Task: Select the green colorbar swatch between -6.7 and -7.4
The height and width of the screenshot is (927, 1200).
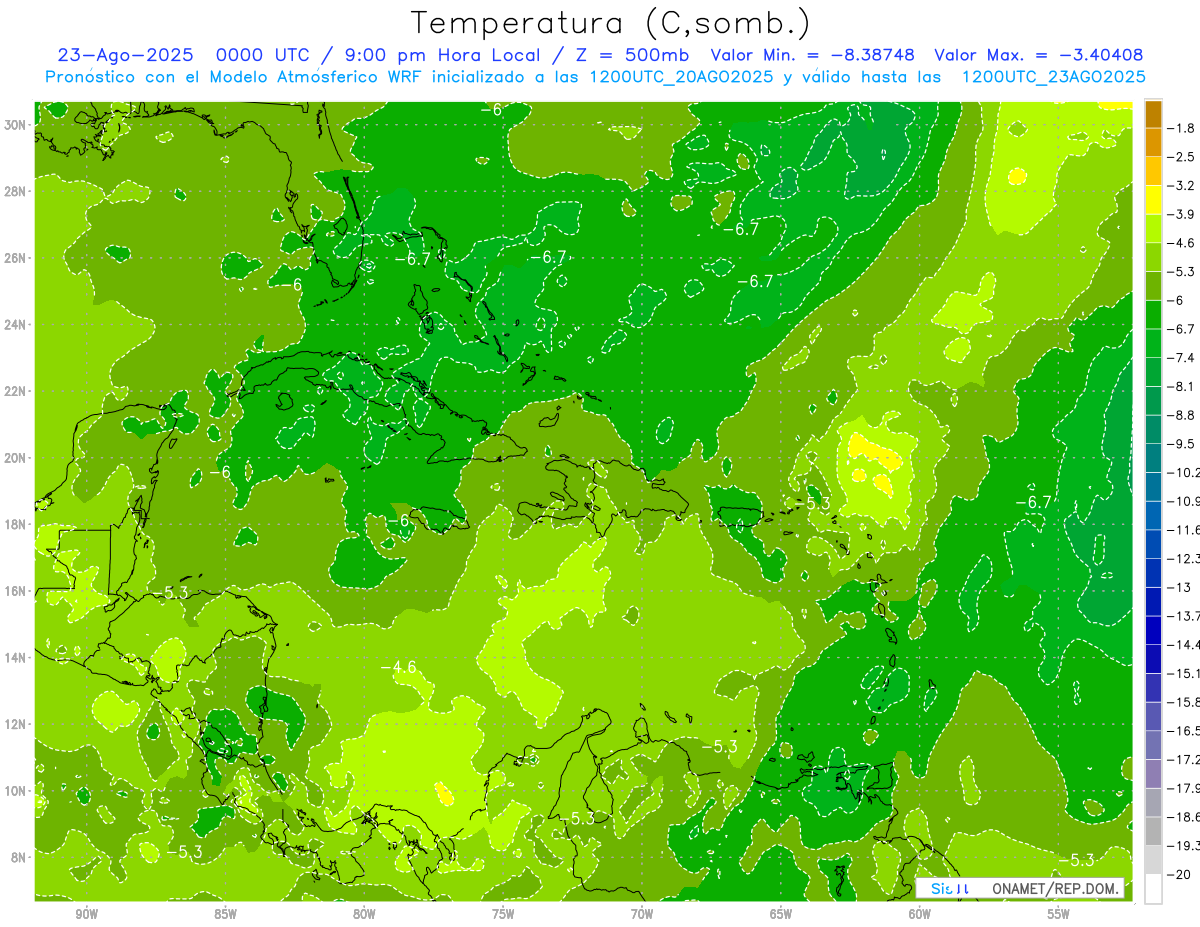Action: click(x=1153, y=343)
